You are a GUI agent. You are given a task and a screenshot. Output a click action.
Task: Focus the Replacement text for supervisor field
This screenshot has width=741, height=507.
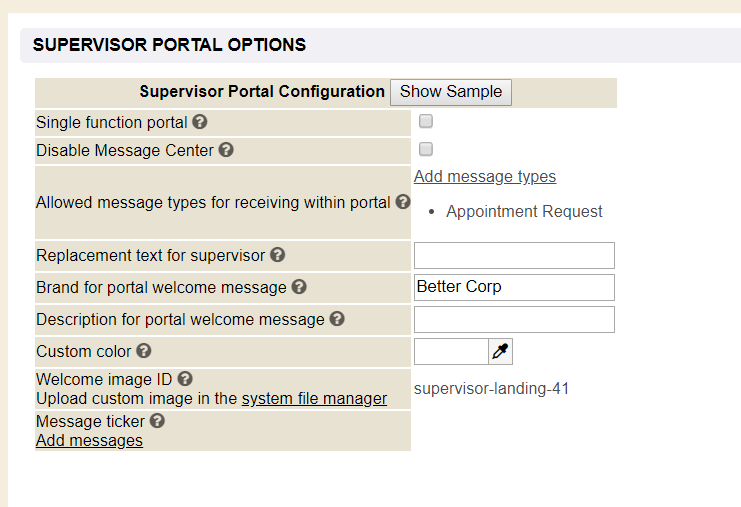click(514, 255)
